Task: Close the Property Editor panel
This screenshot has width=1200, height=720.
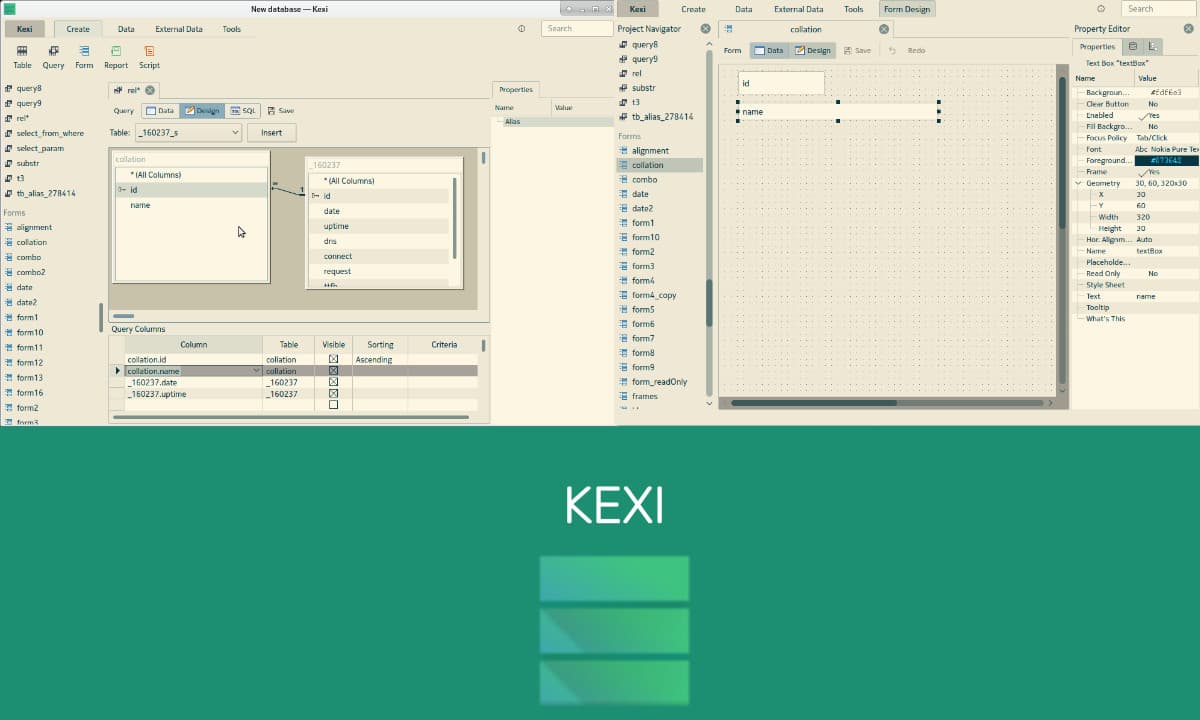Action: coord(1188,29)
